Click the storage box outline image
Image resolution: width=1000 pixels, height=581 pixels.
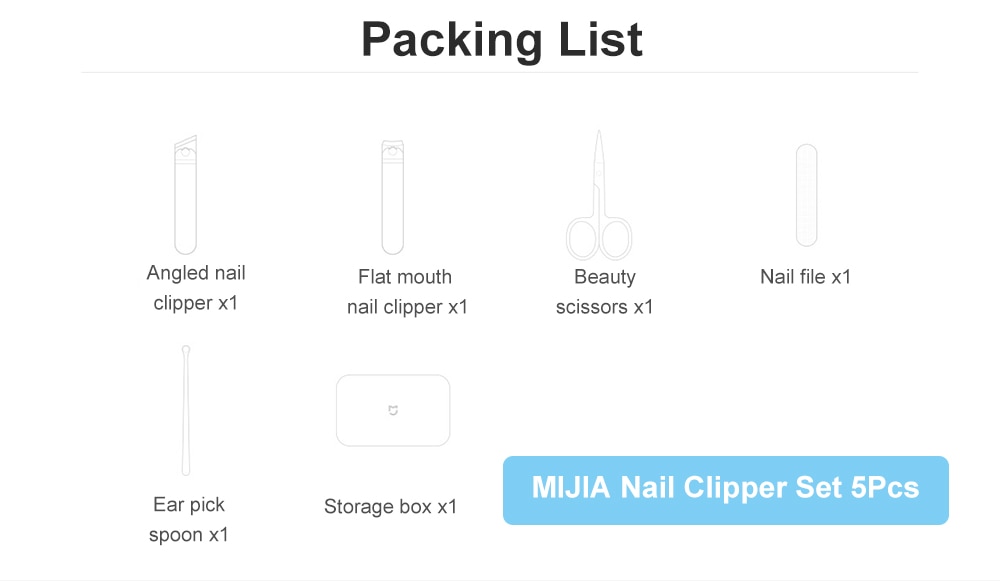click(393, 410)
